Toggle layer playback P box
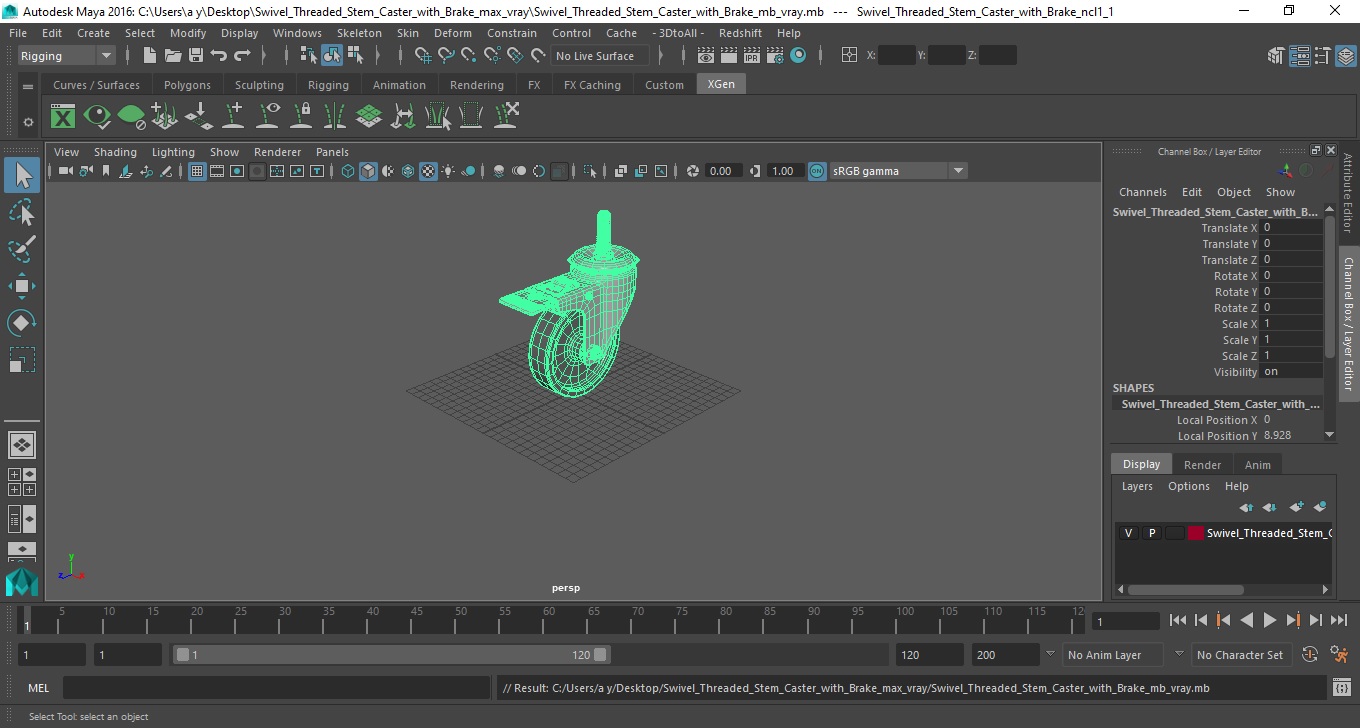Viewport: 1360px width, 728px height. tap(1151, 533)
